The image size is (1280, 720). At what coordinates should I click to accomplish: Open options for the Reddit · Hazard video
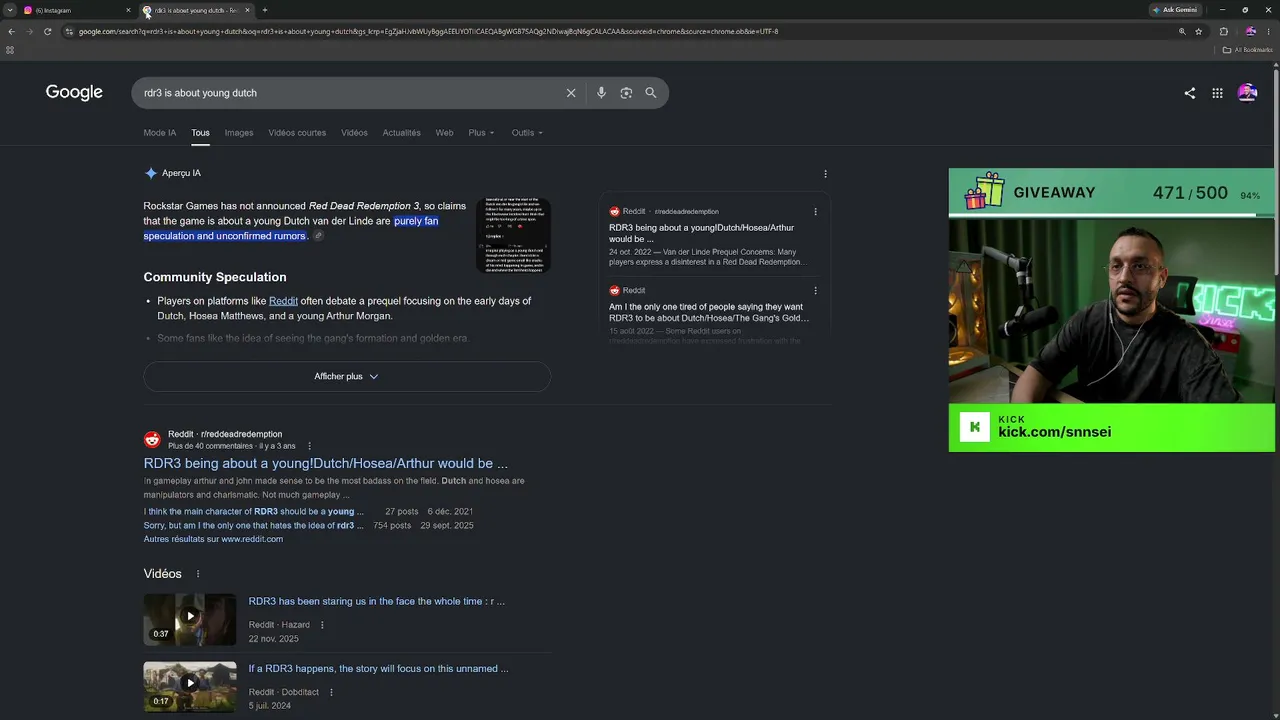pyautogui.click(x=322, y=625)
